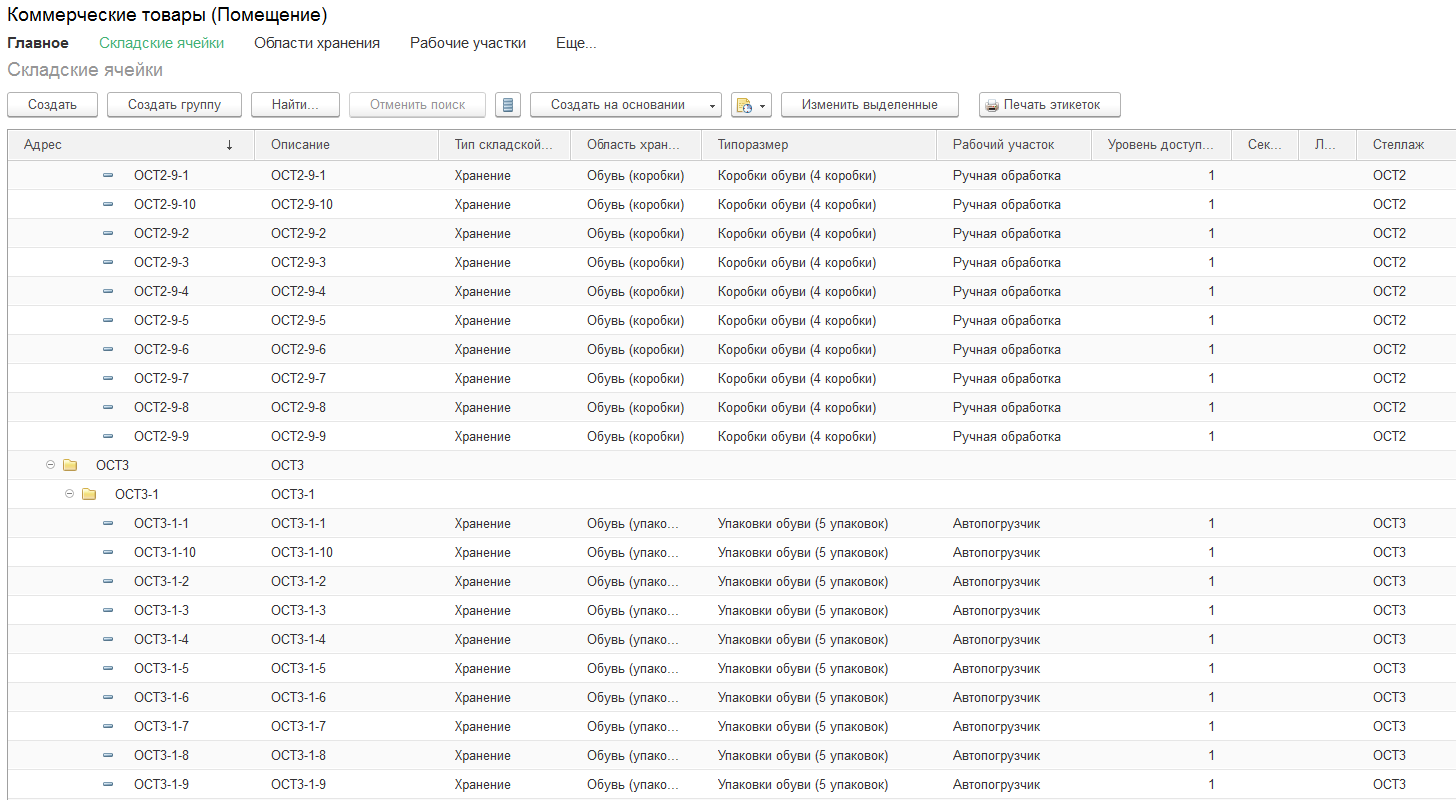Click the Уровень доступ... column header
Image resolution: width=1456 pixels, height=800 pixels.
[1162, 145]
